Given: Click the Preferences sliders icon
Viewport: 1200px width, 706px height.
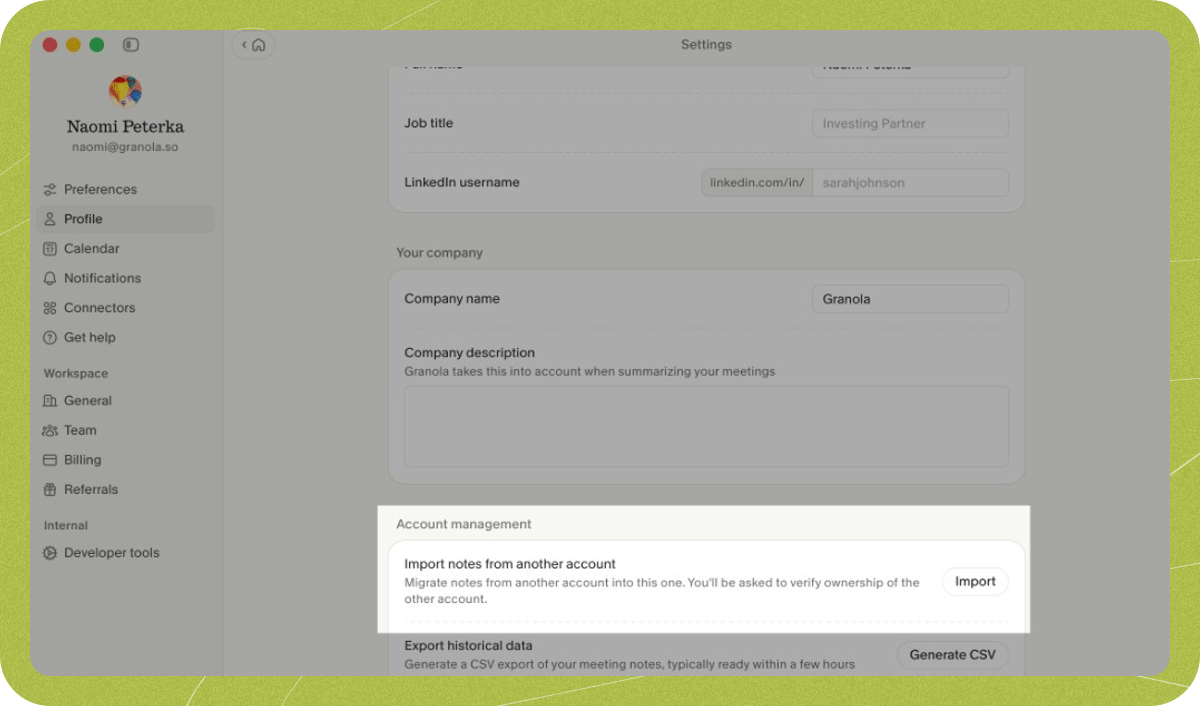Looking at the screenshot, I should 50,190.
